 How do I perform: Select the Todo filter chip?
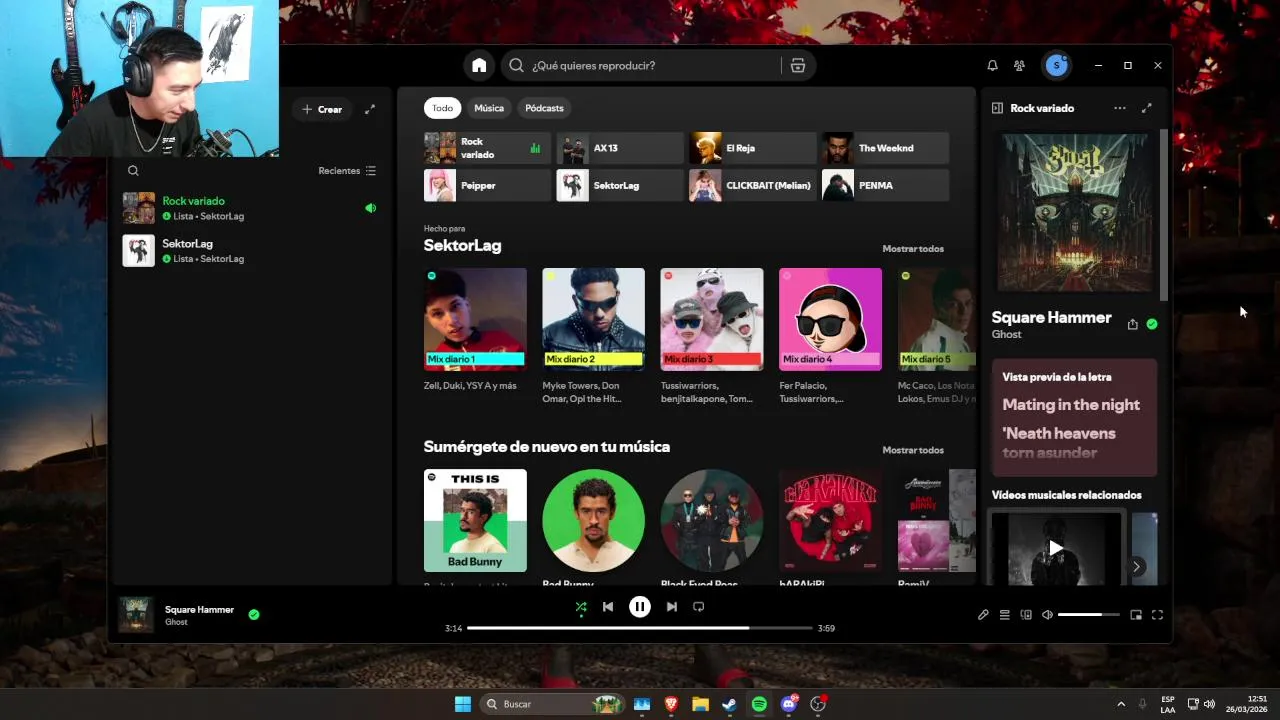(442, 108)
